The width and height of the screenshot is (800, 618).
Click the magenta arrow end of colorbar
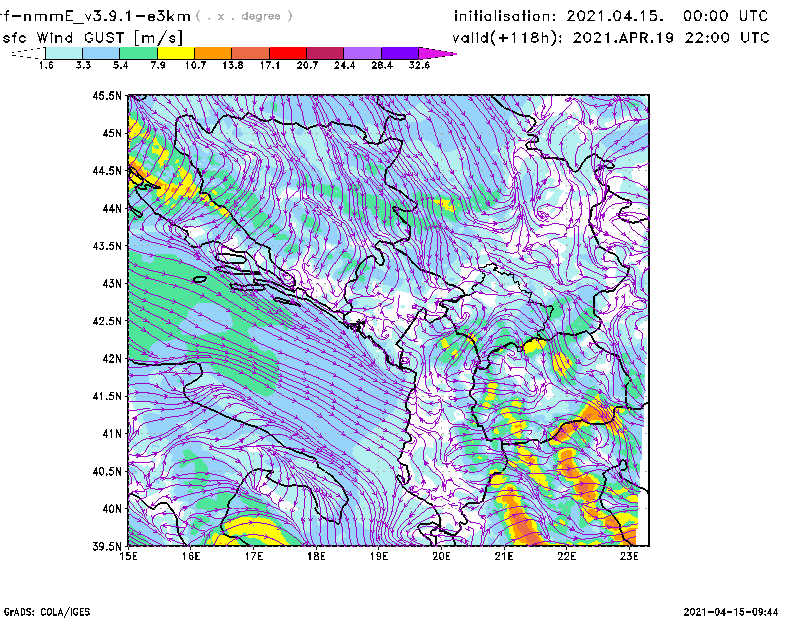pyautogui.click(x=437, y=53)
